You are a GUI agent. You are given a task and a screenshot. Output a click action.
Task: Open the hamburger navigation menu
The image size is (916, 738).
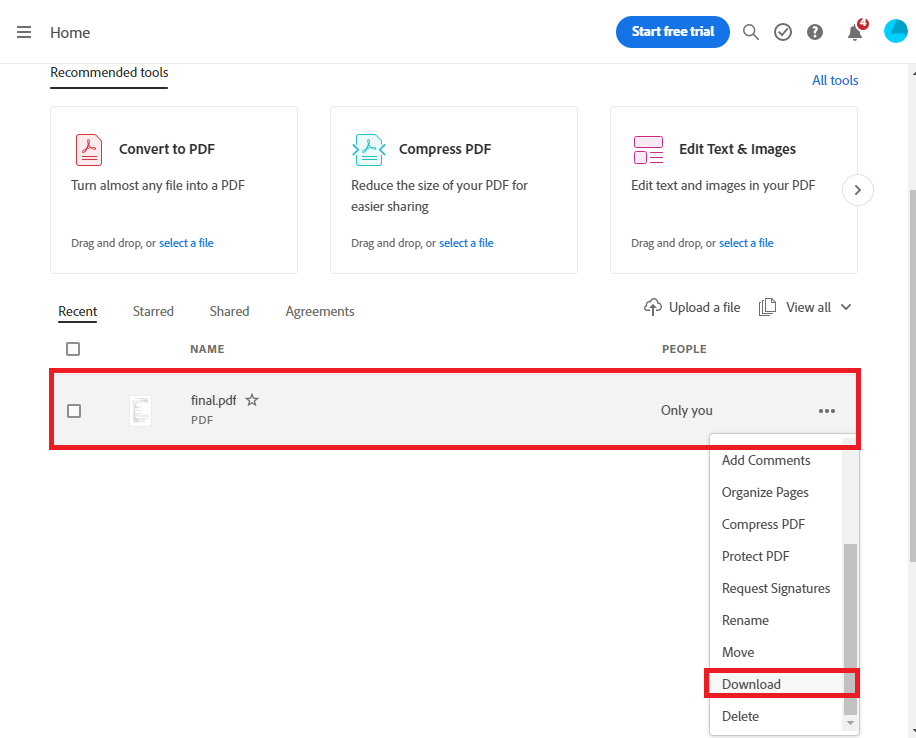pyautogui.click(x=24, y=32)
